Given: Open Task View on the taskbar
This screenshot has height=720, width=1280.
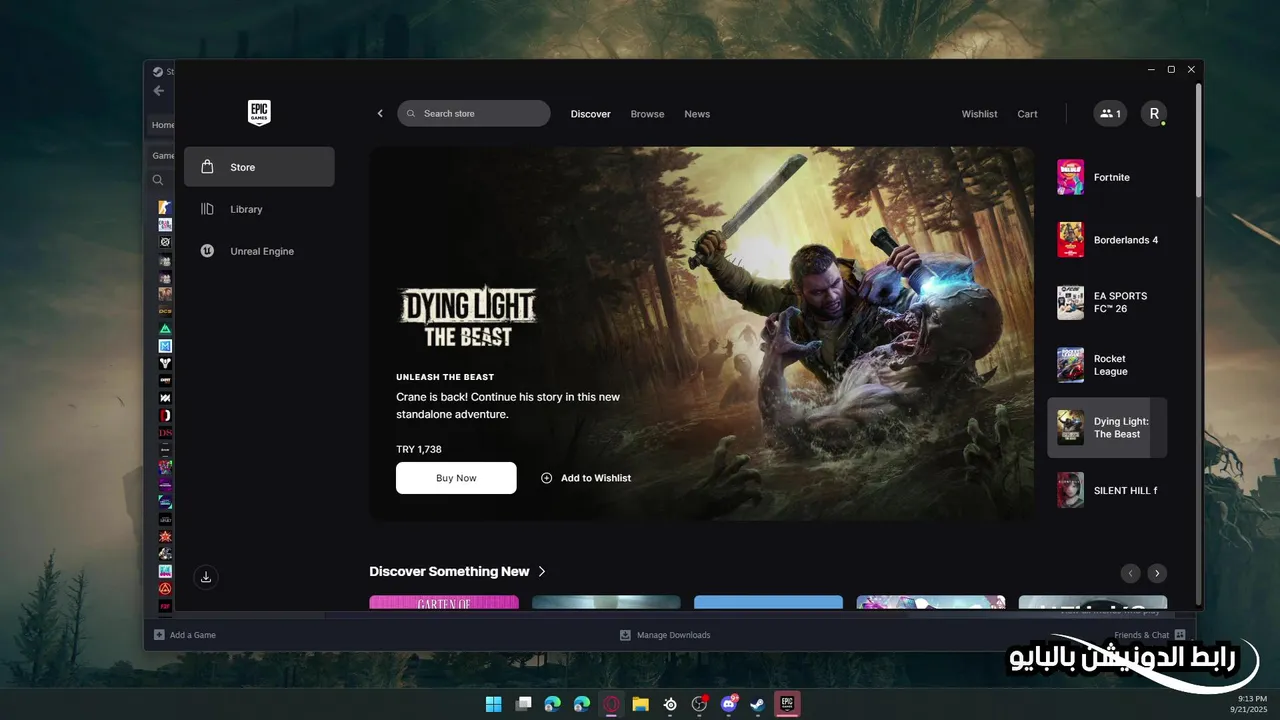Looking at the screenshot, I should pyautogui.click(x=523, y=704).
